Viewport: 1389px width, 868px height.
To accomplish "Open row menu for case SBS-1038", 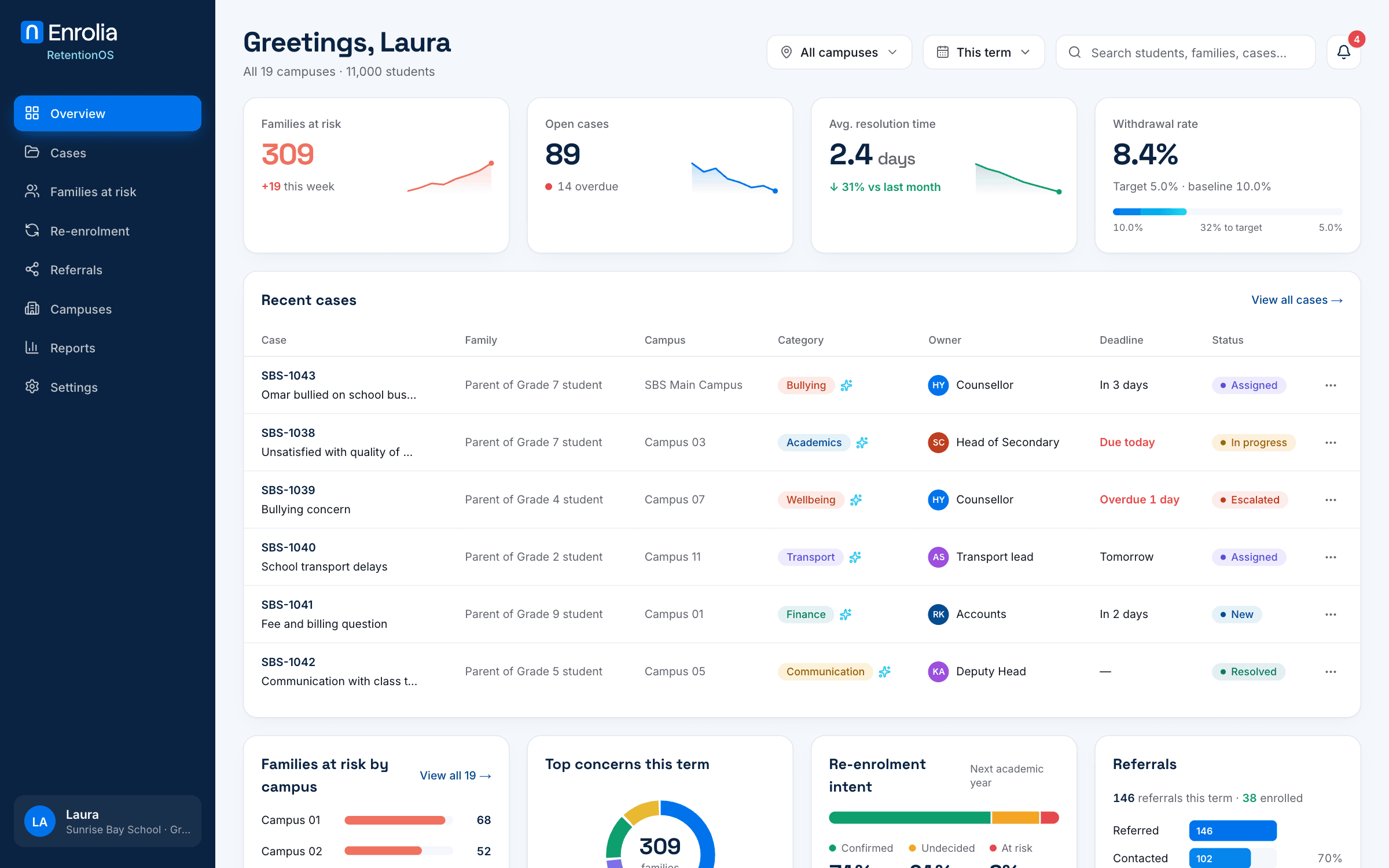I will 1331,443.
